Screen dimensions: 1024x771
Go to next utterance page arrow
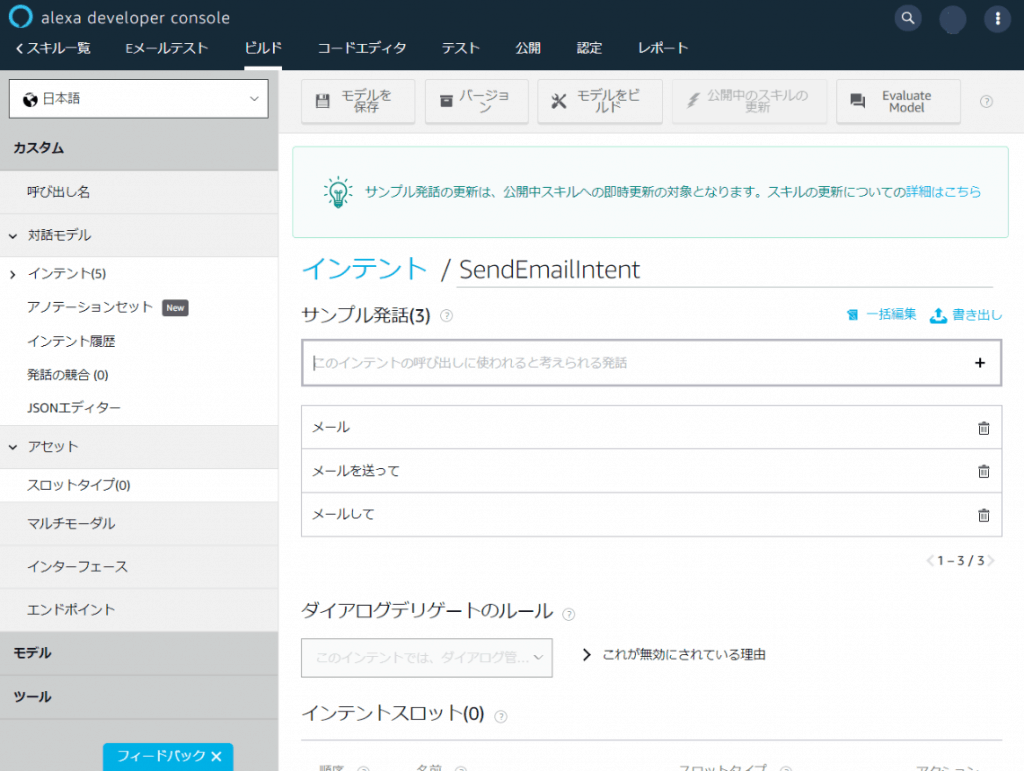pyautogui.click(x=991, y=560)
